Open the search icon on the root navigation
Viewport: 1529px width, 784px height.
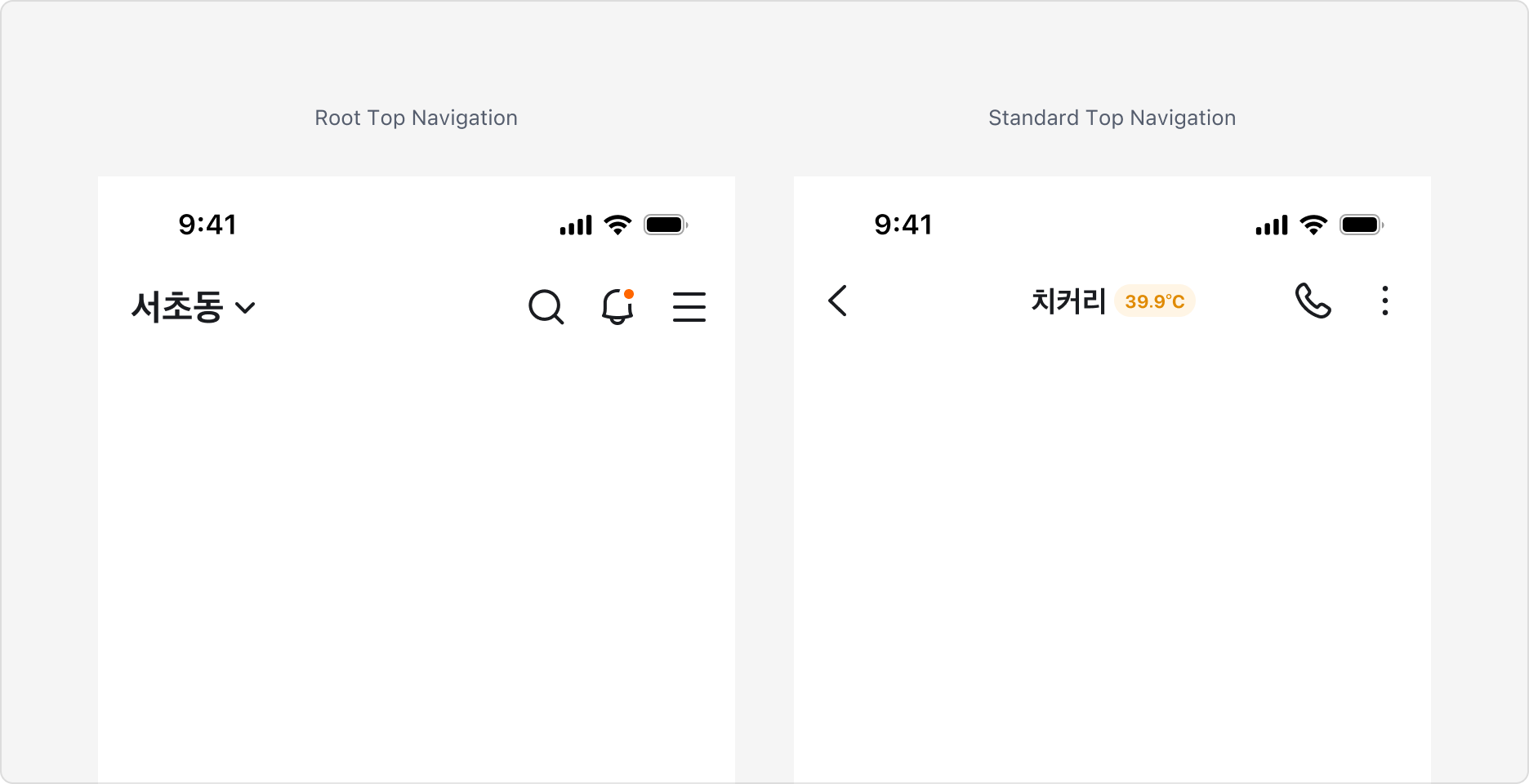(x=546, y=307)
